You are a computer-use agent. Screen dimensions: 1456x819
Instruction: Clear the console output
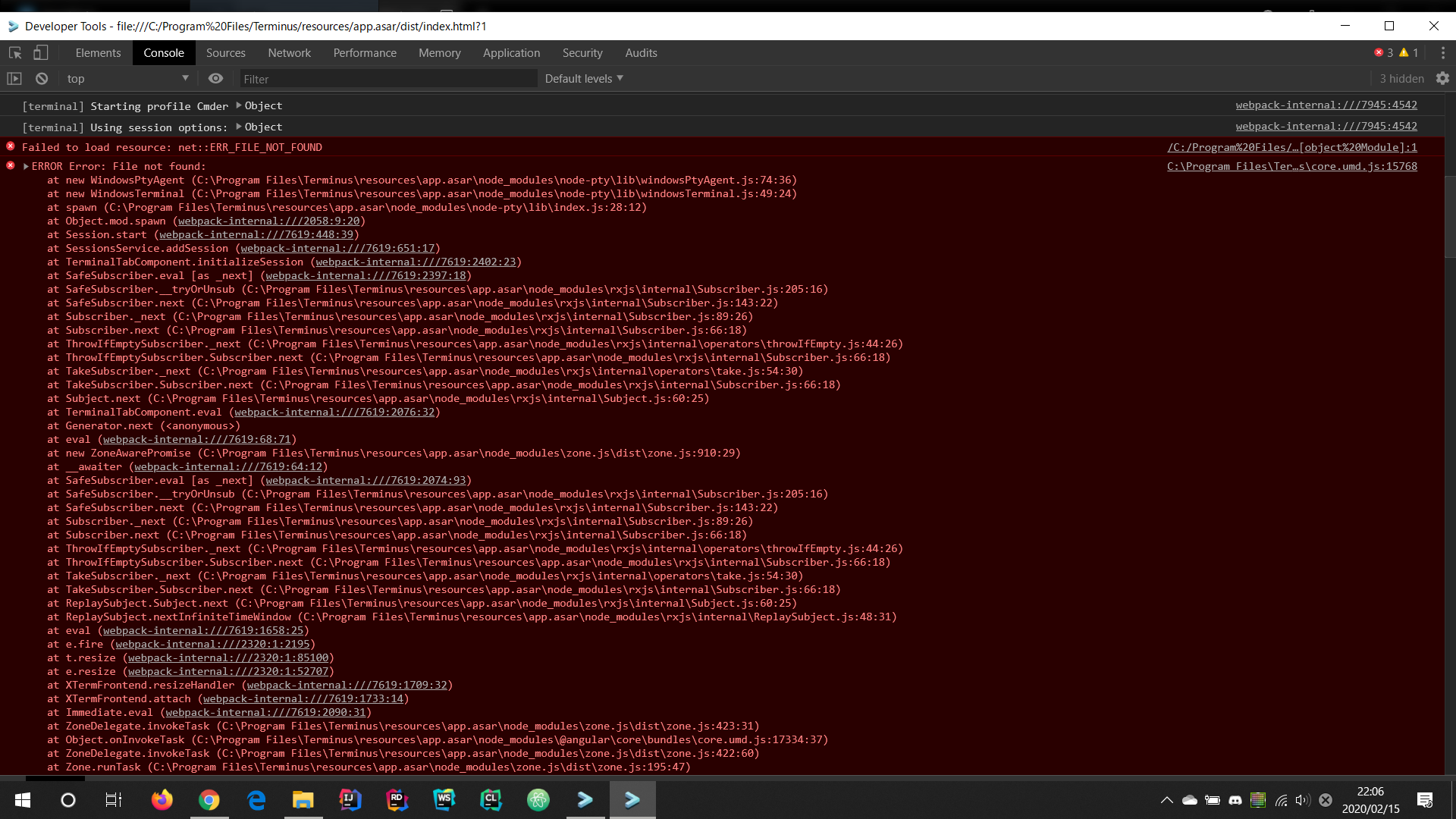[42, 78]
